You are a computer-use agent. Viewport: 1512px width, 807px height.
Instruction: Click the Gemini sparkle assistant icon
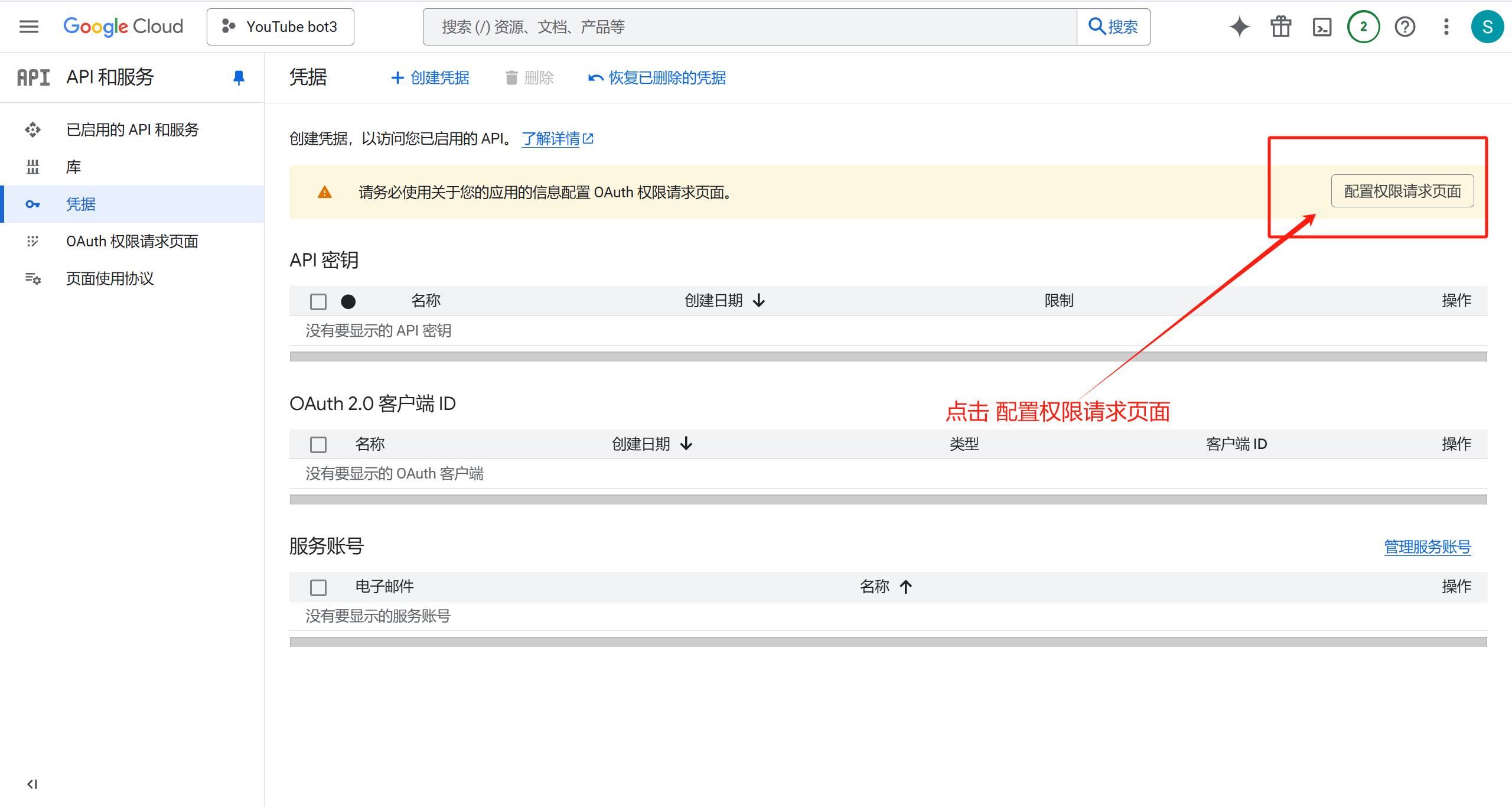1239,27
